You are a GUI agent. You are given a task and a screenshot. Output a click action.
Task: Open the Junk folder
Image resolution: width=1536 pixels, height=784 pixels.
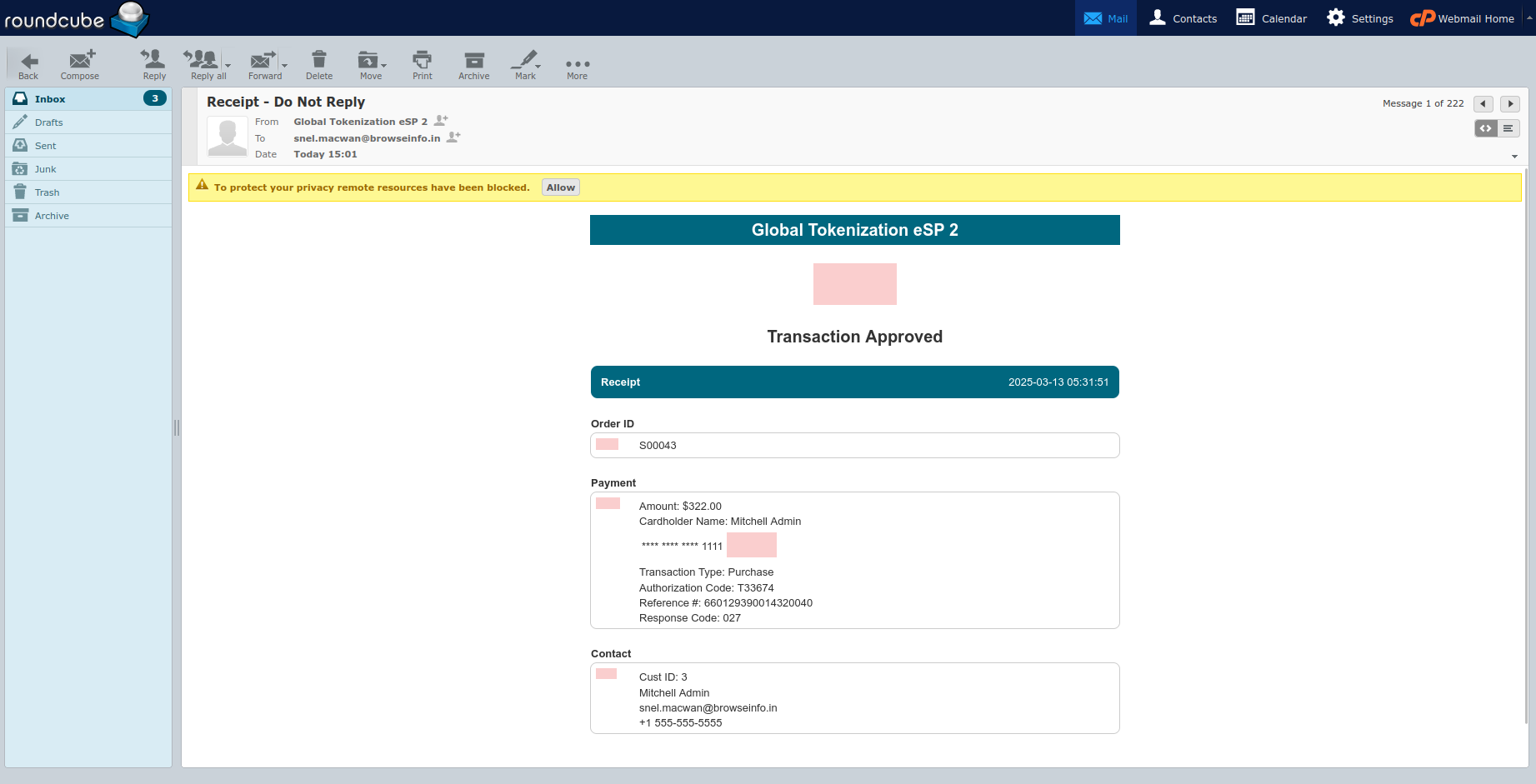(46, 169)
